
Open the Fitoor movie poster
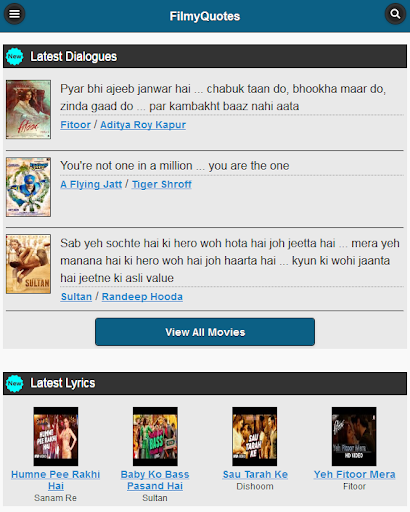[28, 109]
